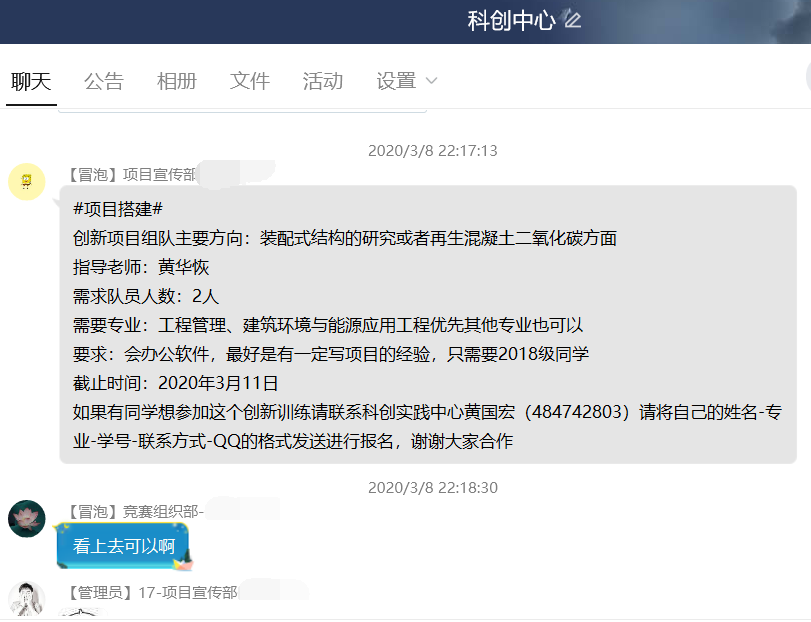
Task: Switch to the 公告 tab
Action: (x=104, y=82)
